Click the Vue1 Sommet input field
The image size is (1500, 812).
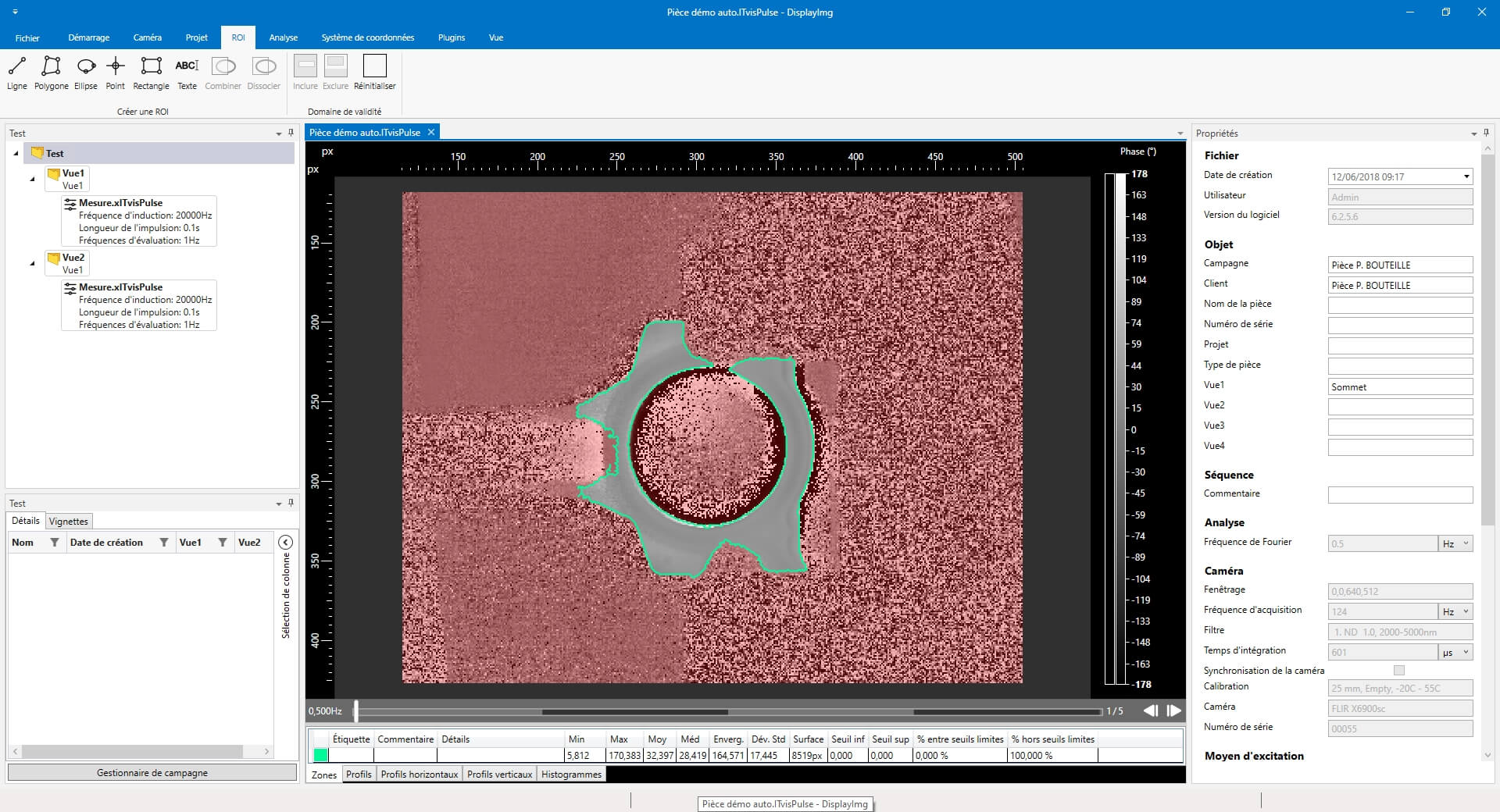[x=1400, y=386]
